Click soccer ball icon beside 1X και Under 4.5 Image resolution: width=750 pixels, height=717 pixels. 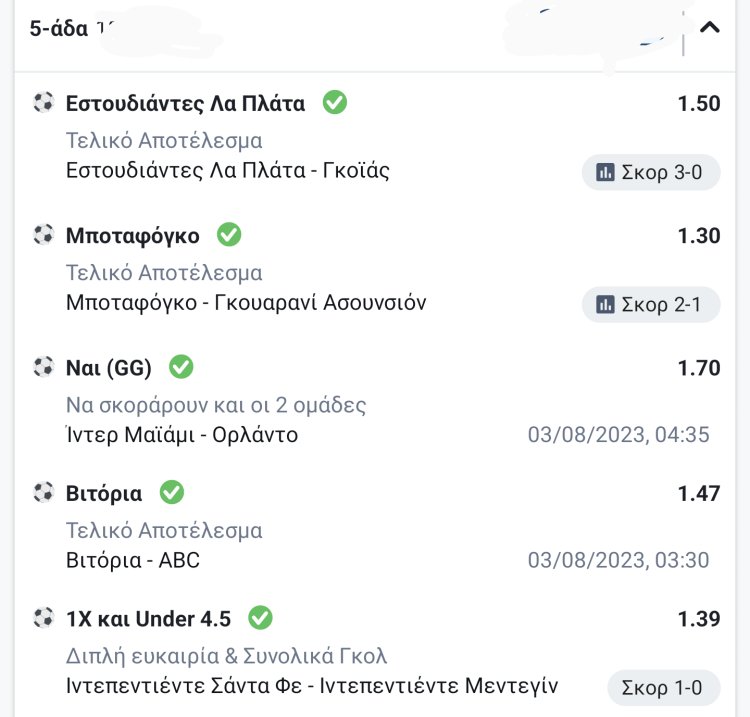(x=43, y=618)
